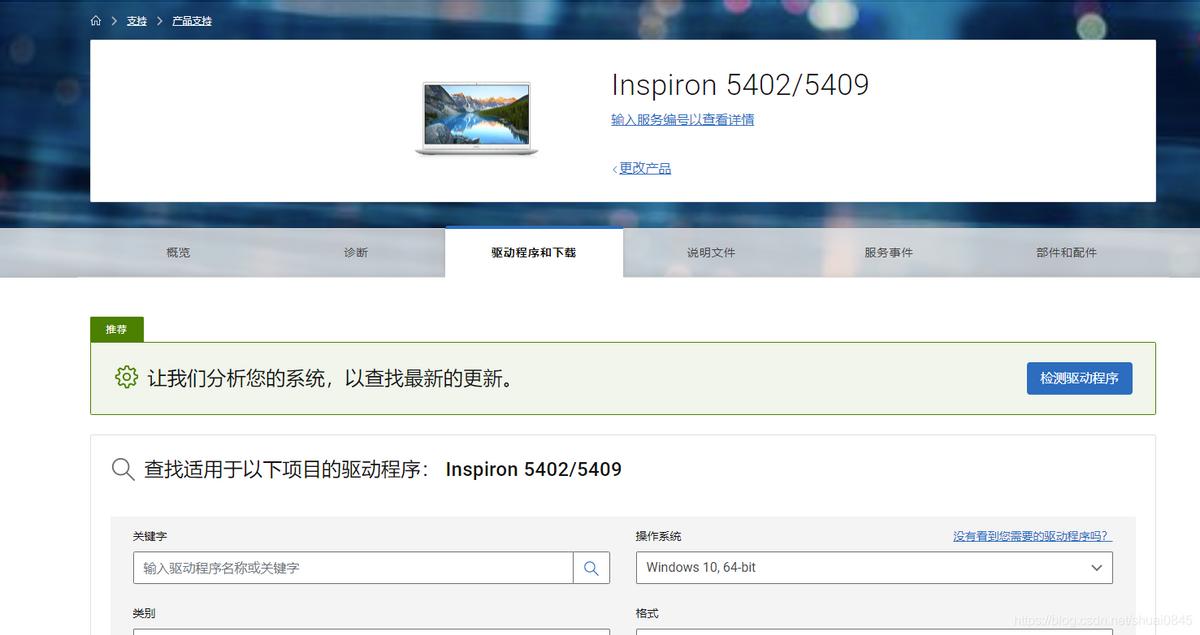Click the home icon in the breadcrumb

tap(96, 20)
